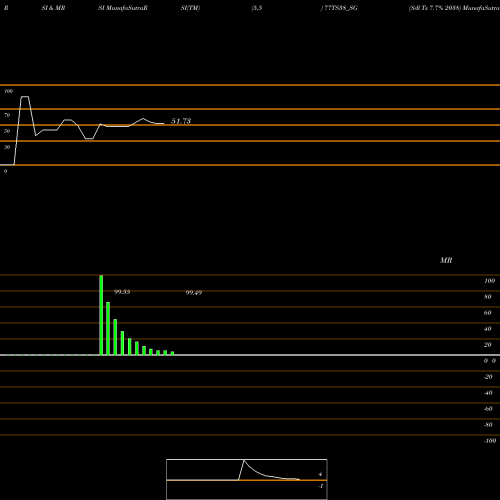Image resolution: width=500 pixels, height=500 pixels.
Task: Click the 'MR' panel label
Action: point(446,260)
